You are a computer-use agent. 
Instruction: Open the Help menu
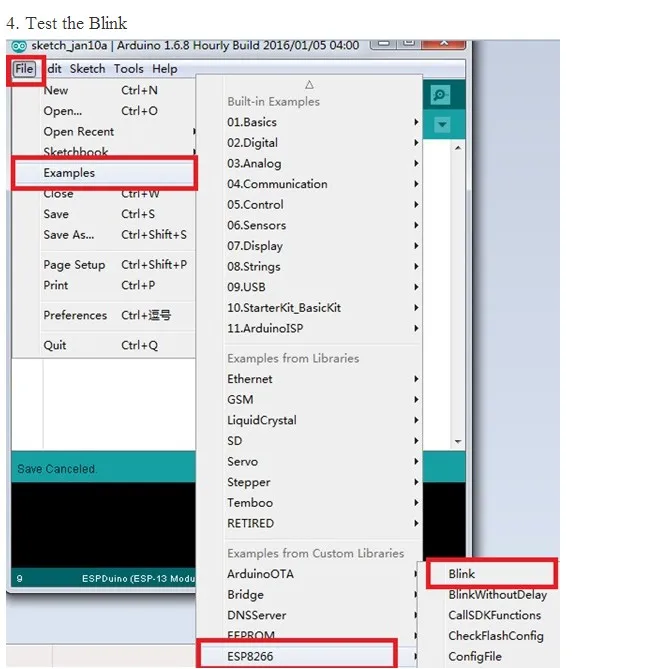tap(165, 69)
